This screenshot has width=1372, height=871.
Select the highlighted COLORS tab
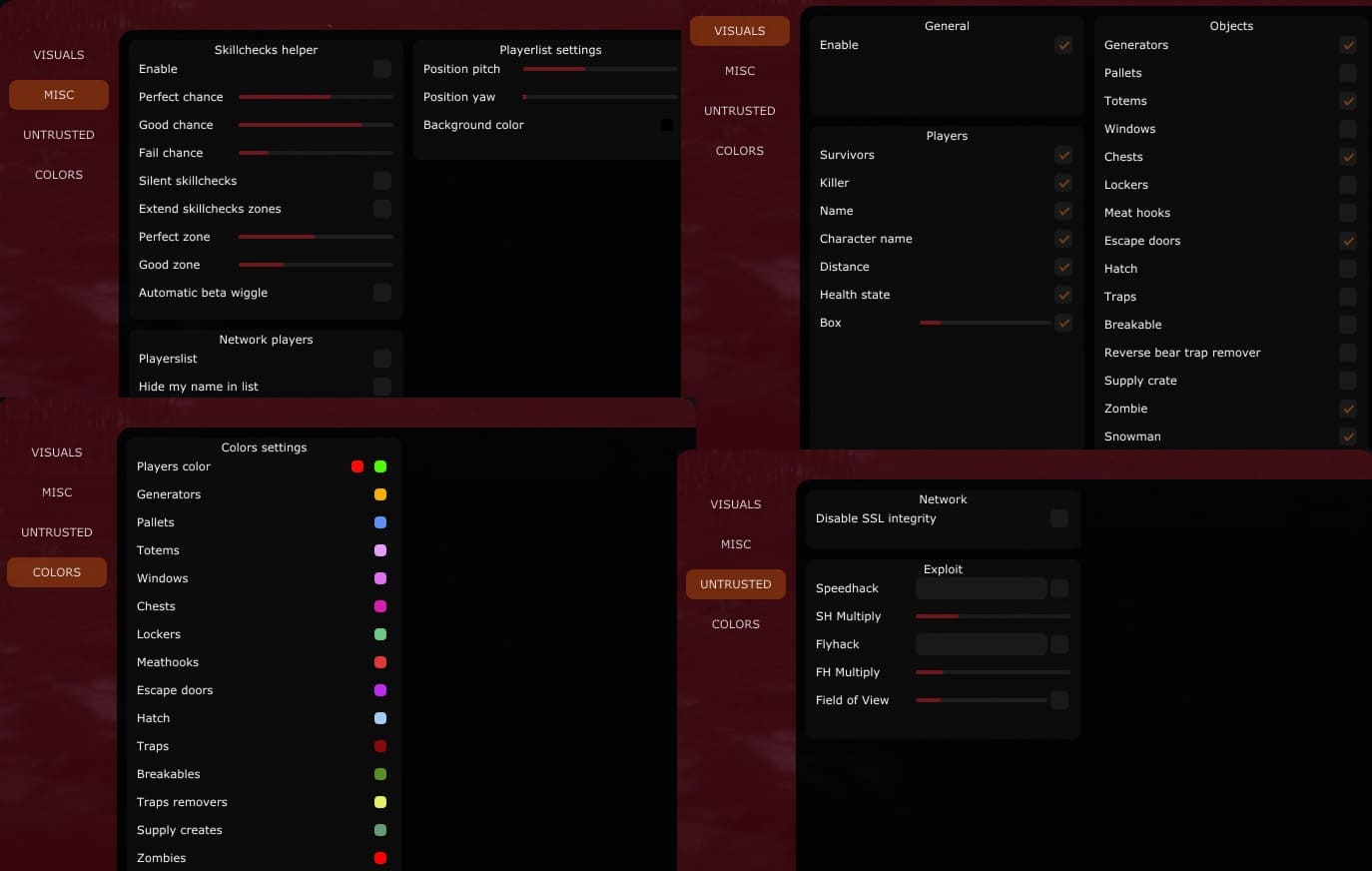57,572
